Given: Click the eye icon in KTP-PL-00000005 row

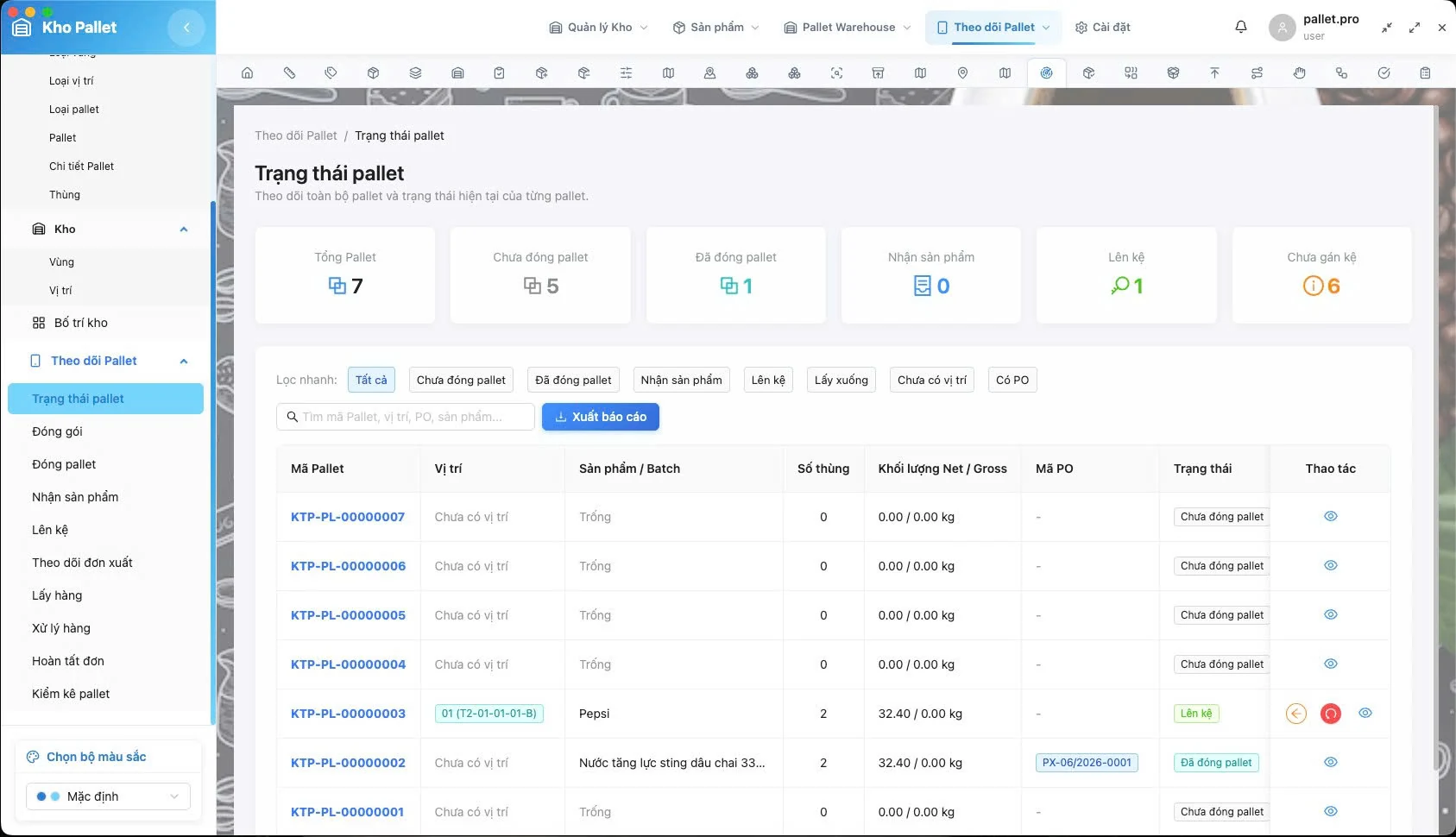Looking at the screenshot, I should [1331, 614].
